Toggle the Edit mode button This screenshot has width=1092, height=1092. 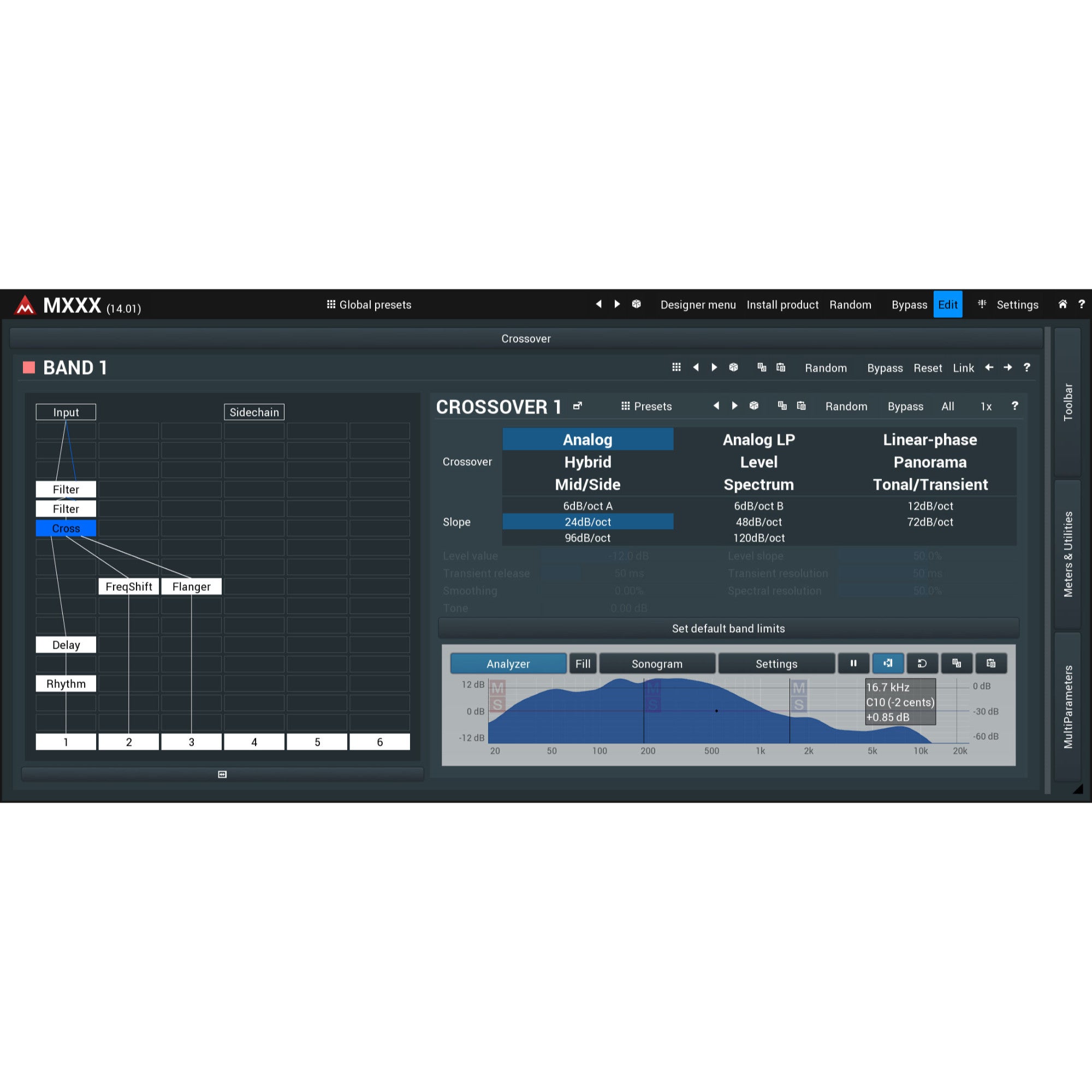coord(947,305)
